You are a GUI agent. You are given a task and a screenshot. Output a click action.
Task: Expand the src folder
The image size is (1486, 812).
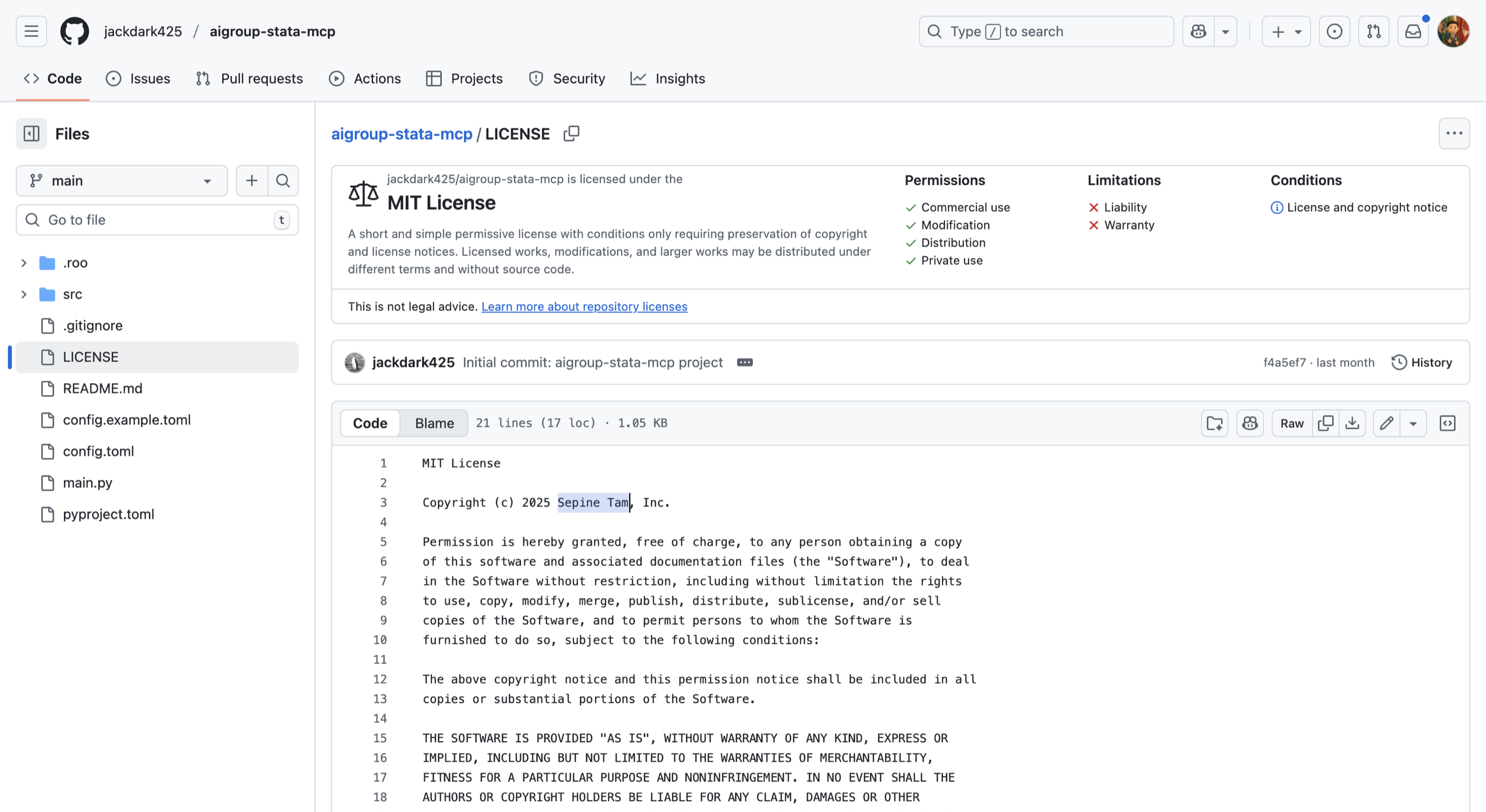click(24, 295)
